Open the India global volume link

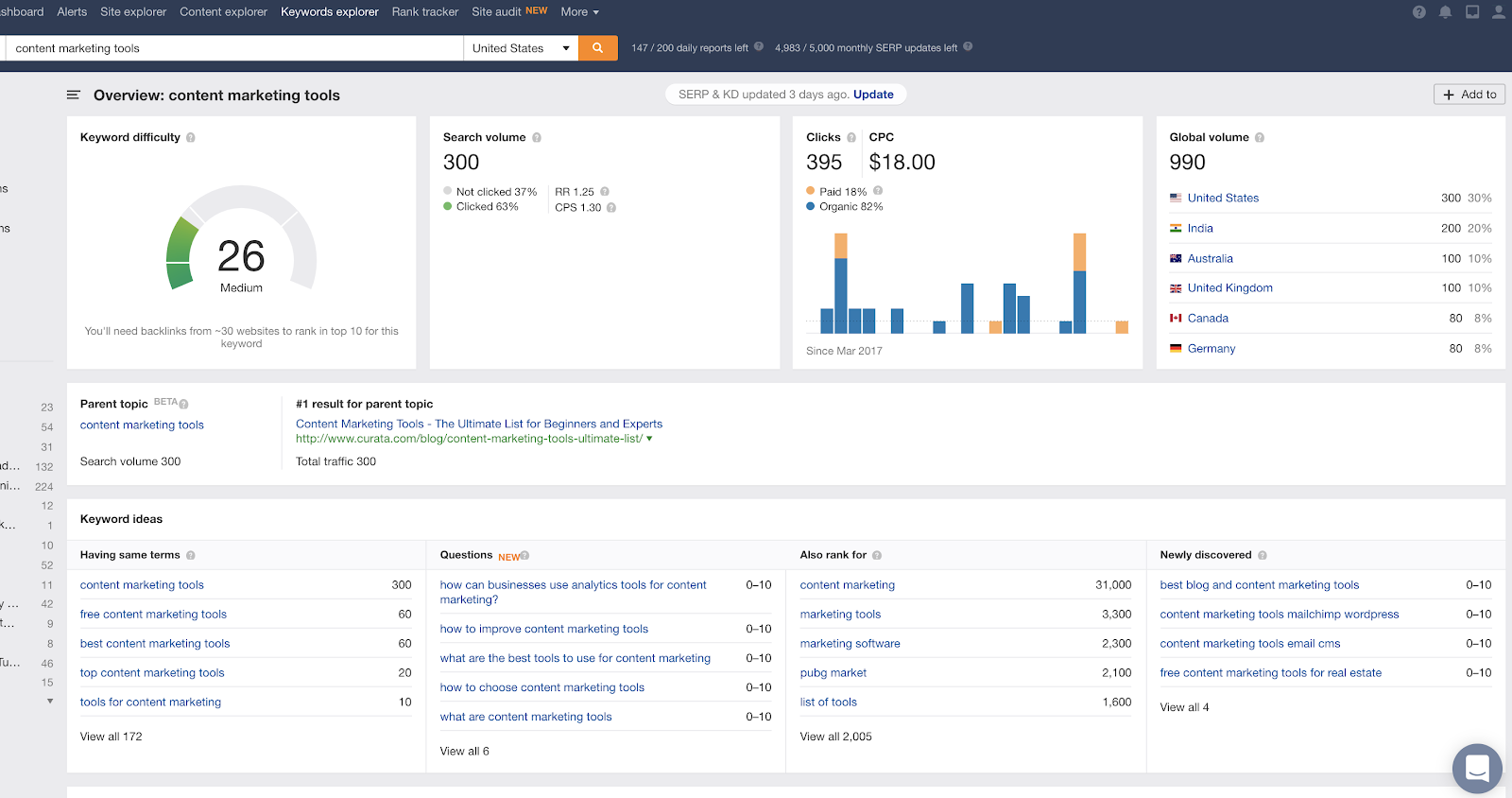[x=1200, y=228]
